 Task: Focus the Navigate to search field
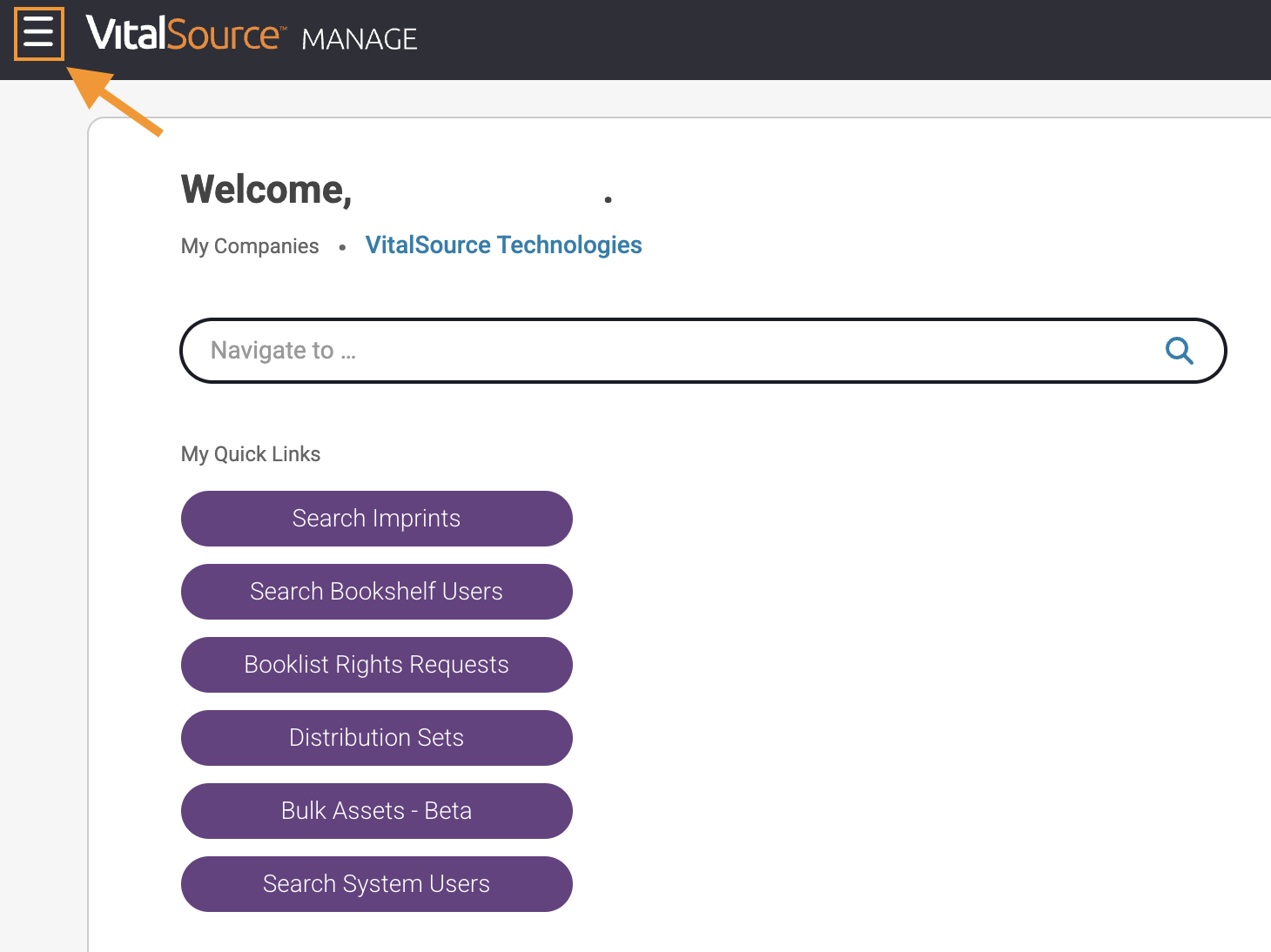point(609,351)
